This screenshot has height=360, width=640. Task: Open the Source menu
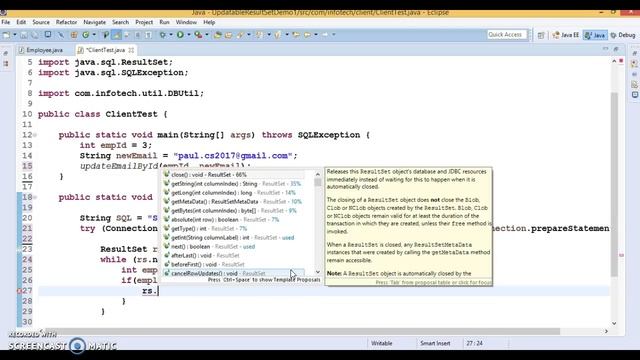(41, 22)
